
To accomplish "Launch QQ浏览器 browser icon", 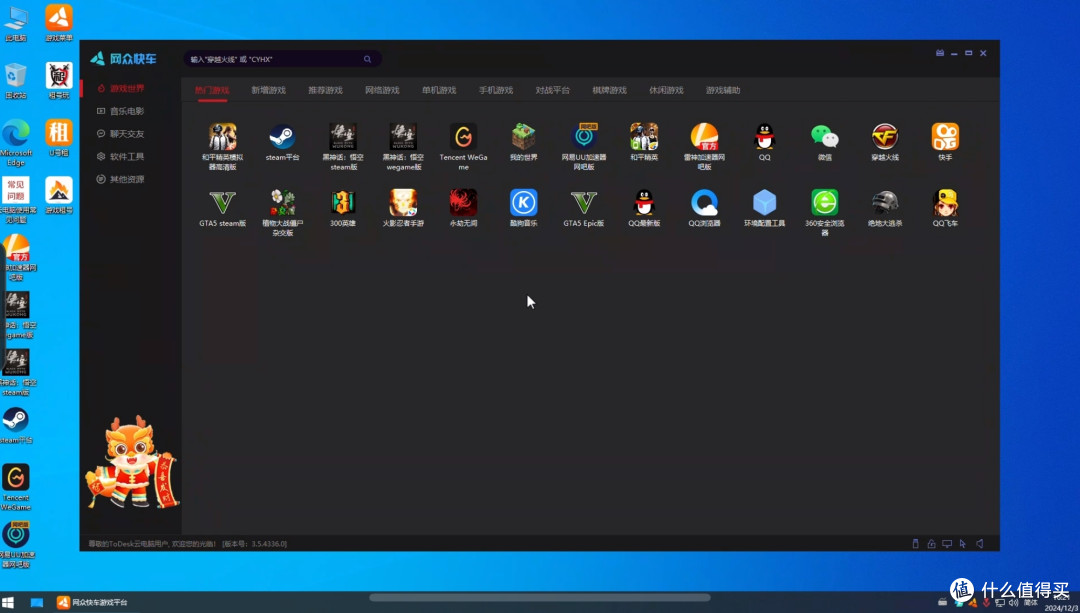I will [x=704, y=203].
